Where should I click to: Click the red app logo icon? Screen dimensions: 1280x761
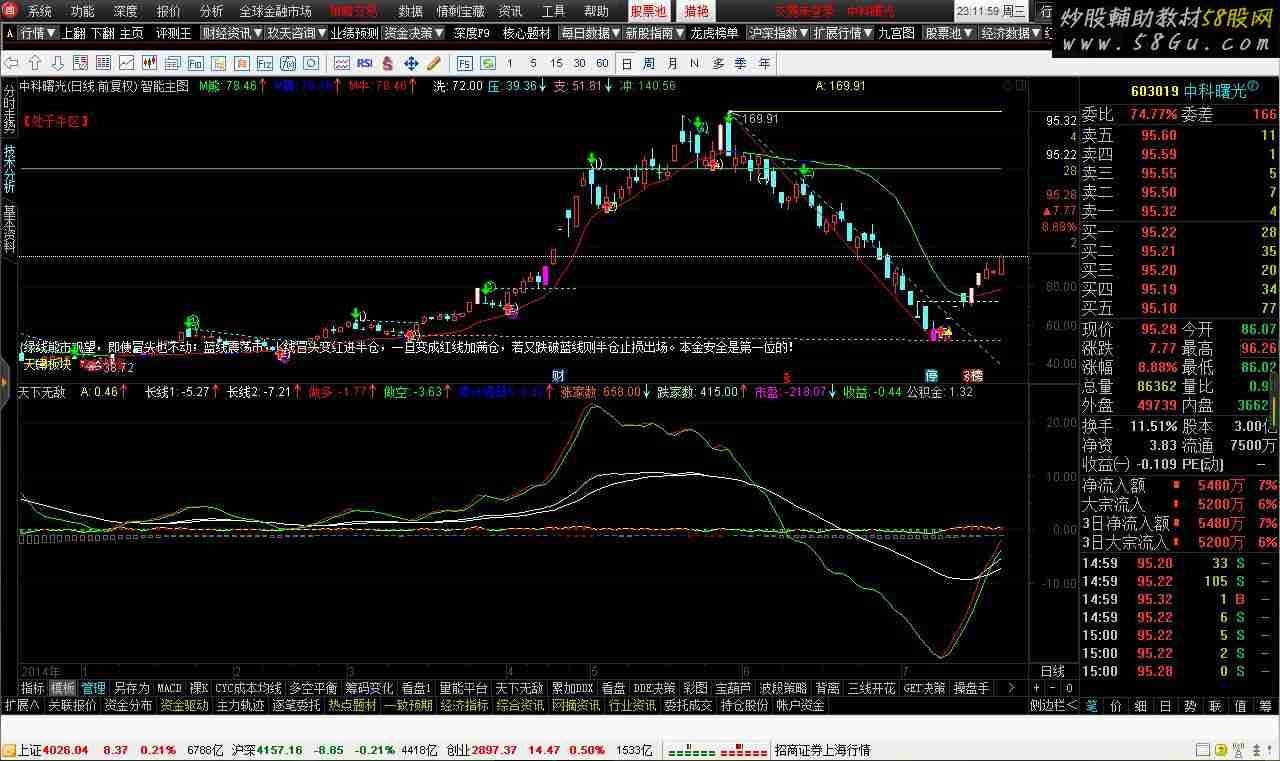10,11
